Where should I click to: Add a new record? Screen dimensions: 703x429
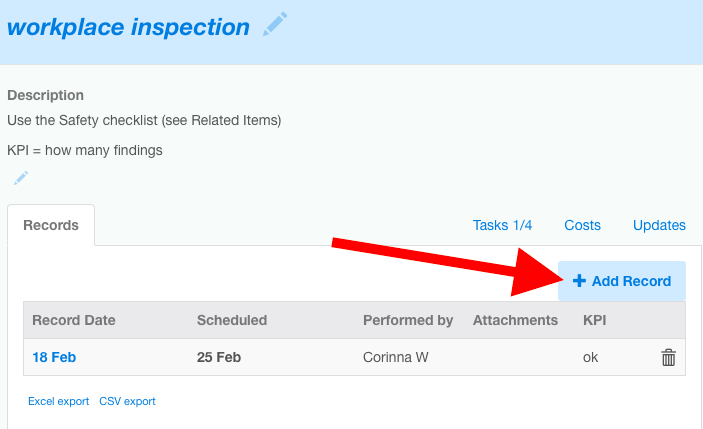point(622,281)
